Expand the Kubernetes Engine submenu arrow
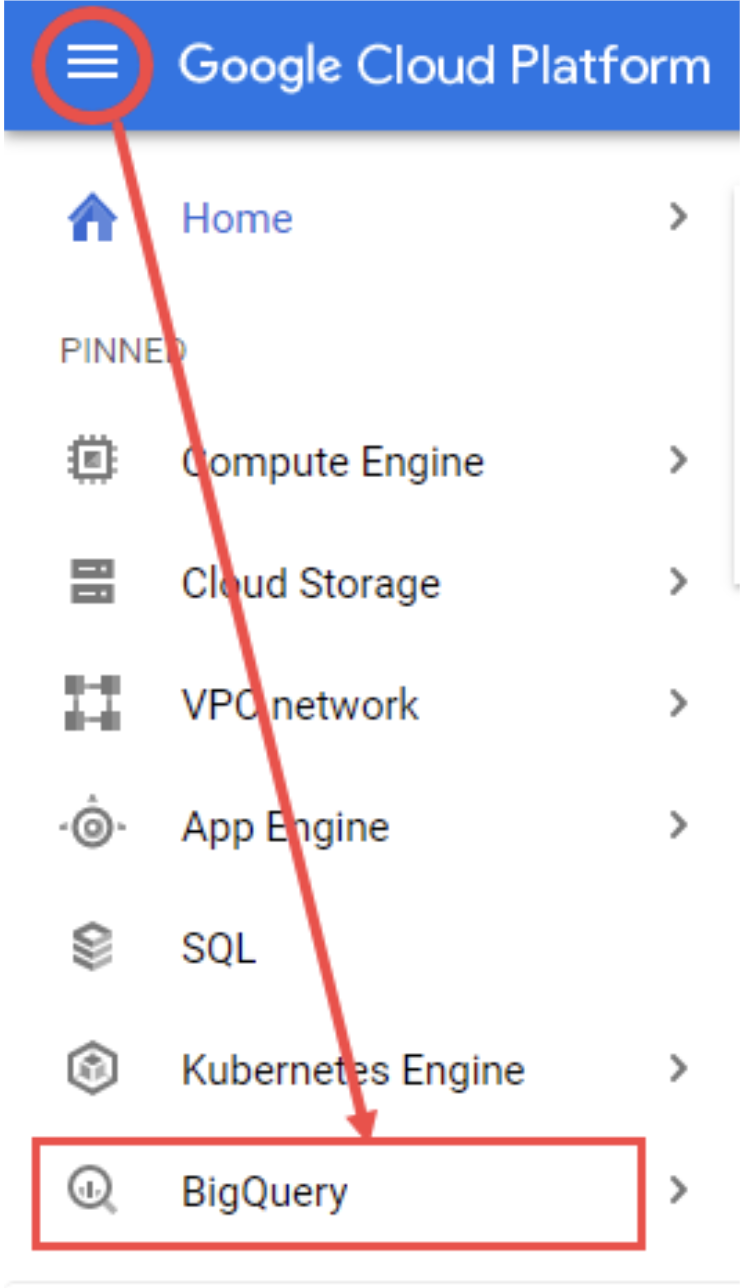Viewport: 740px width, 1288px height. (679, 1069)
